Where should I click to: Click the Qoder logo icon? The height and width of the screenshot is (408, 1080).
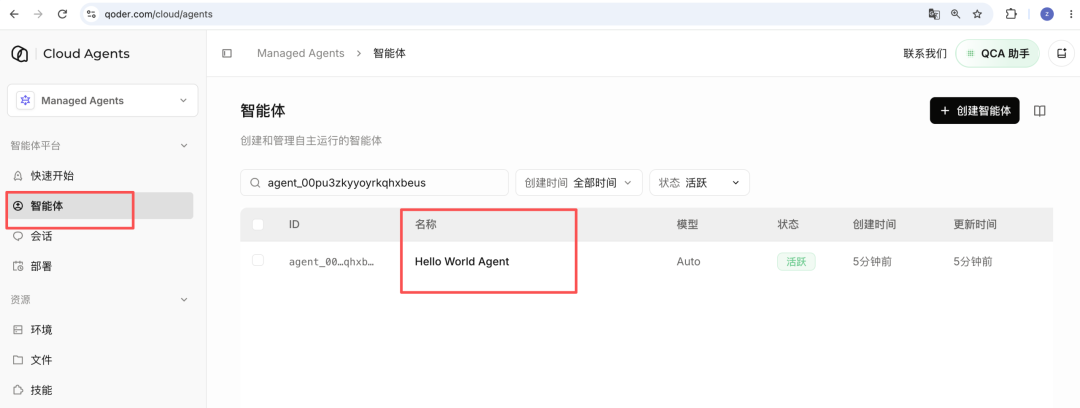(x=19, y=54)
